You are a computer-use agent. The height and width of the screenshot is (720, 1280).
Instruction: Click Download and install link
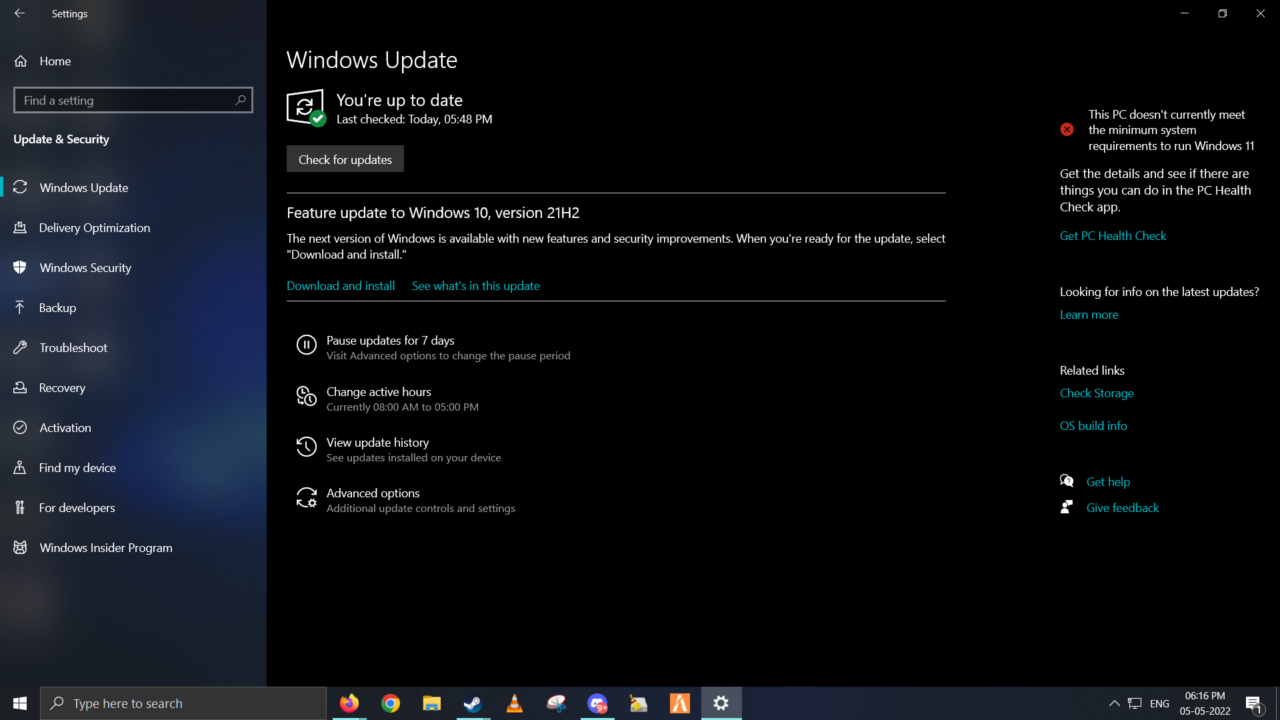341,286
